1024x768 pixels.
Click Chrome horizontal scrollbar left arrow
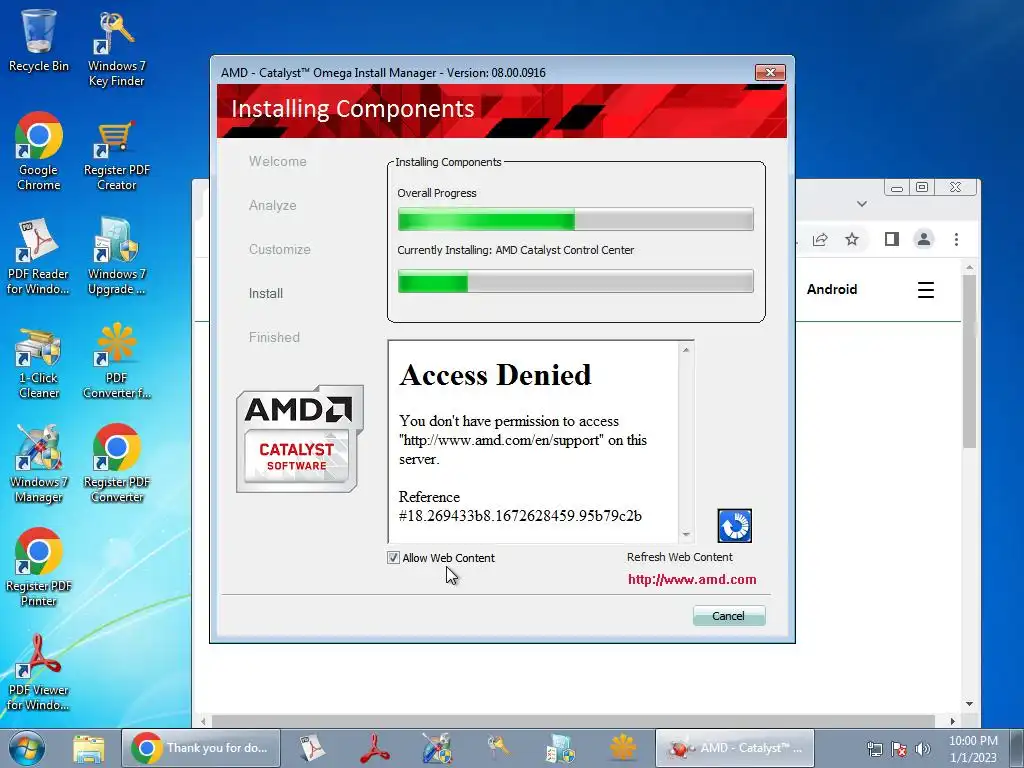[x=203, y=722]
